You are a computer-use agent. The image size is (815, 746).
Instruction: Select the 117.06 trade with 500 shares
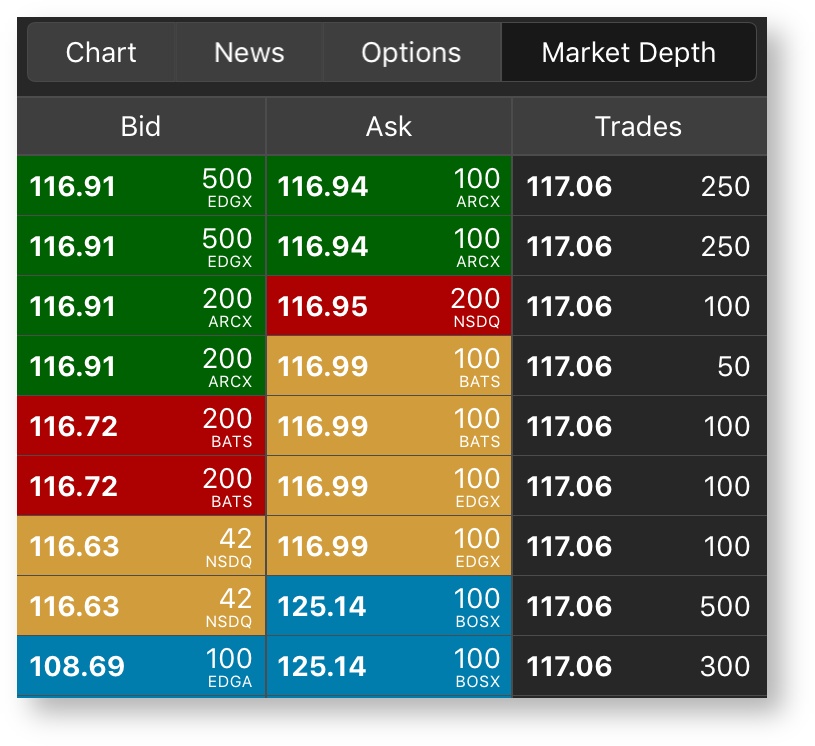tap(639, 606)
